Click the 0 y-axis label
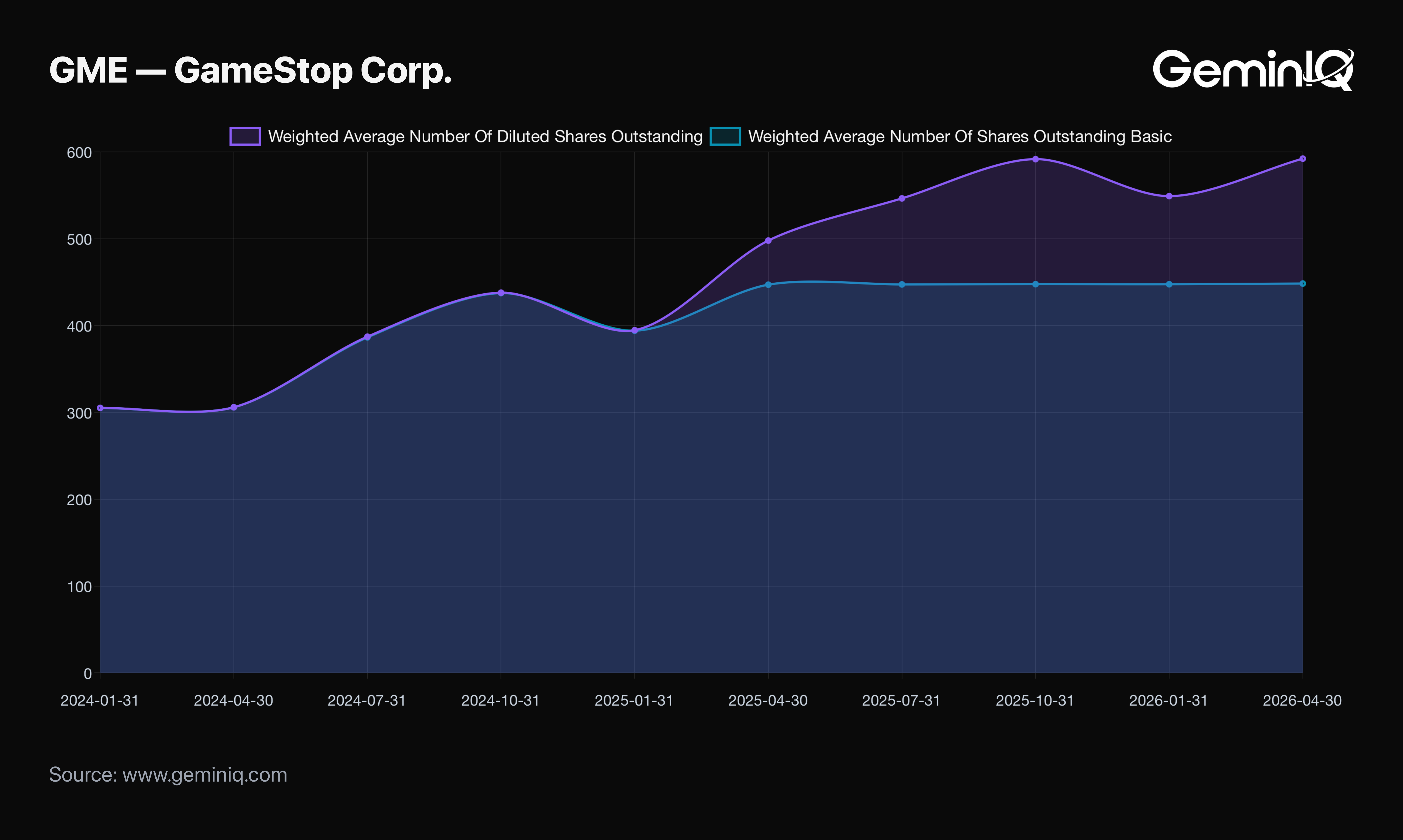The height and width of the screenshot is (840, 1403). [x=88, y=674]
